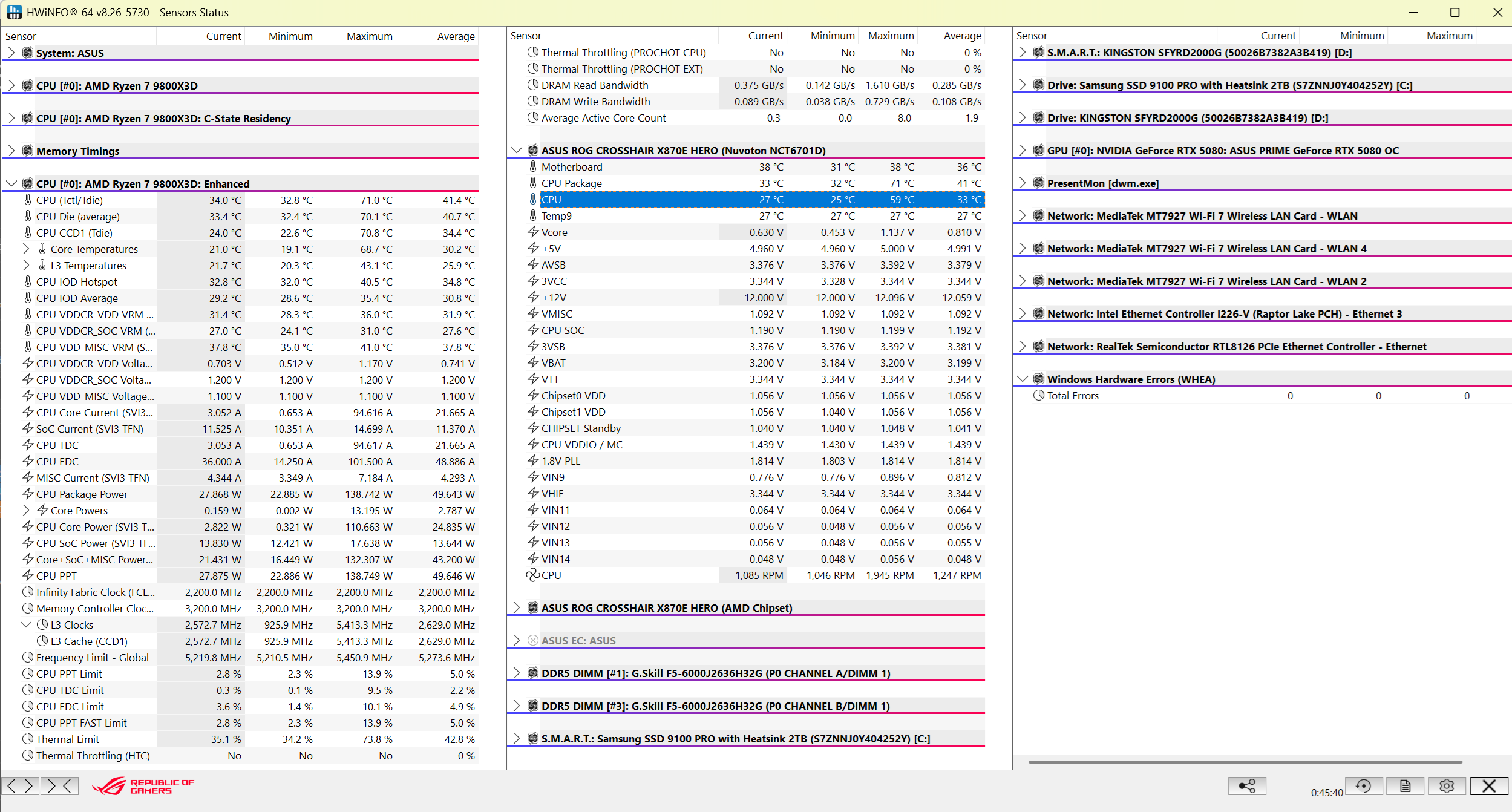Expand the DDR5 DIMM [#1] G.Skill group
The image size is (1512, 812).
[517, 673]
